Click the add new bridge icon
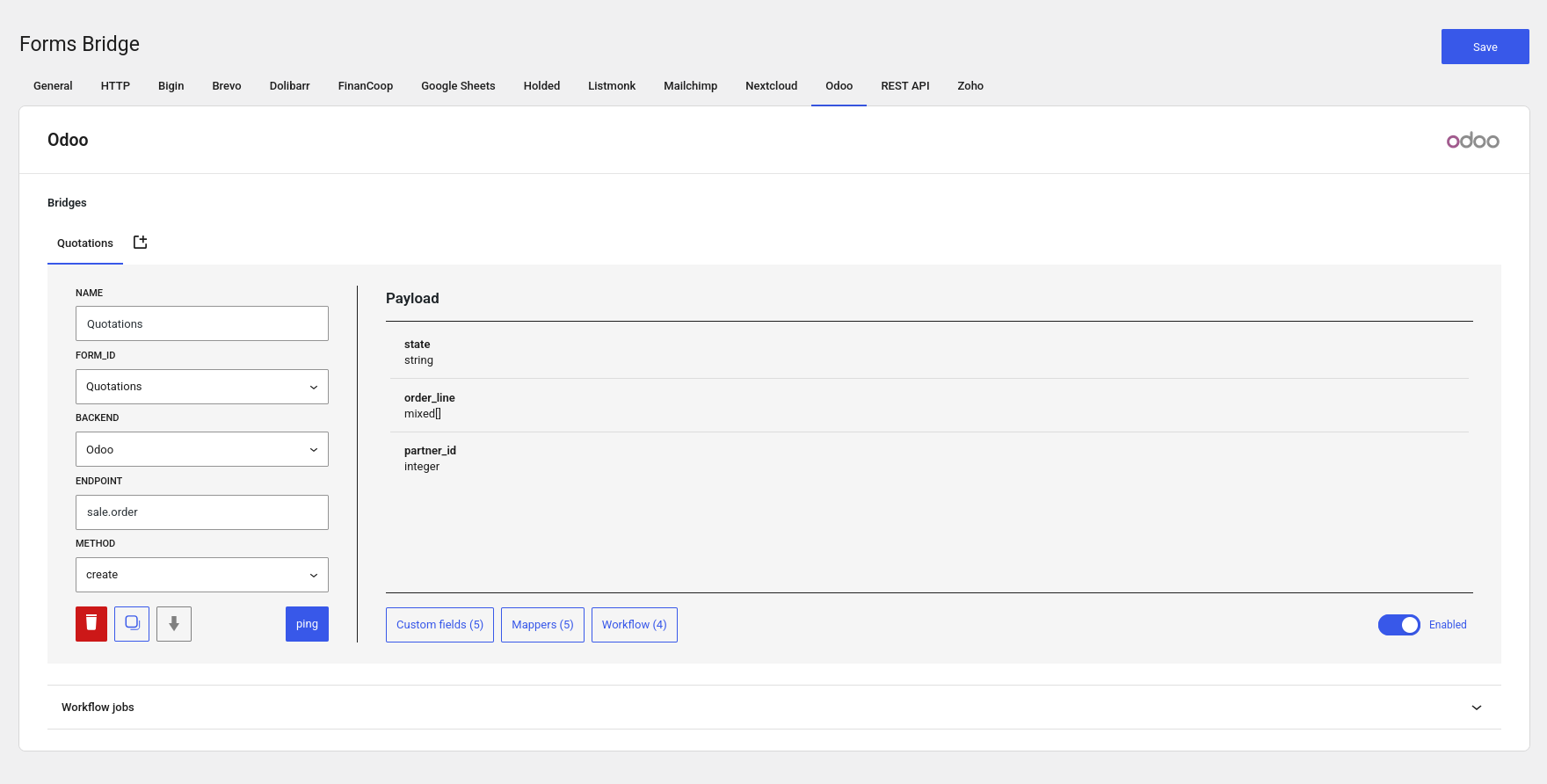Screen dimensions: 1547x784 (x=140, y=243)
